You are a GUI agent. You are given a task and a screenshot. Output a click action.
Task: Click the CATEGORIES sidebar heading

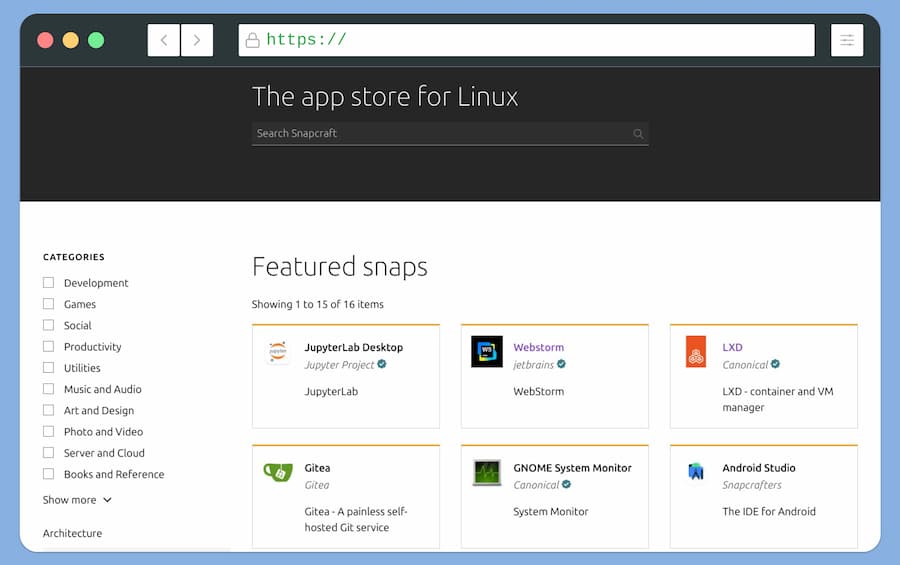pos(73,257)
